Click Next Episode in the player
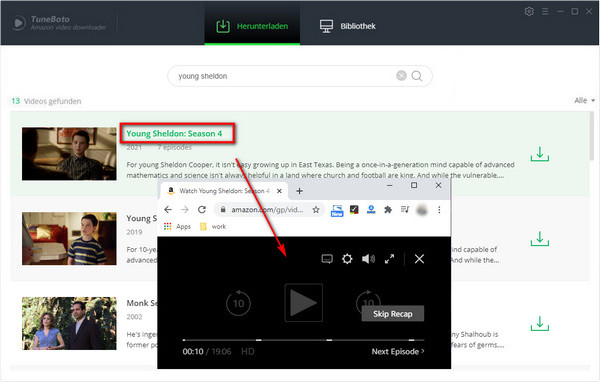The height and width of the screenshot is (382, 600). (x=398, y=351)
